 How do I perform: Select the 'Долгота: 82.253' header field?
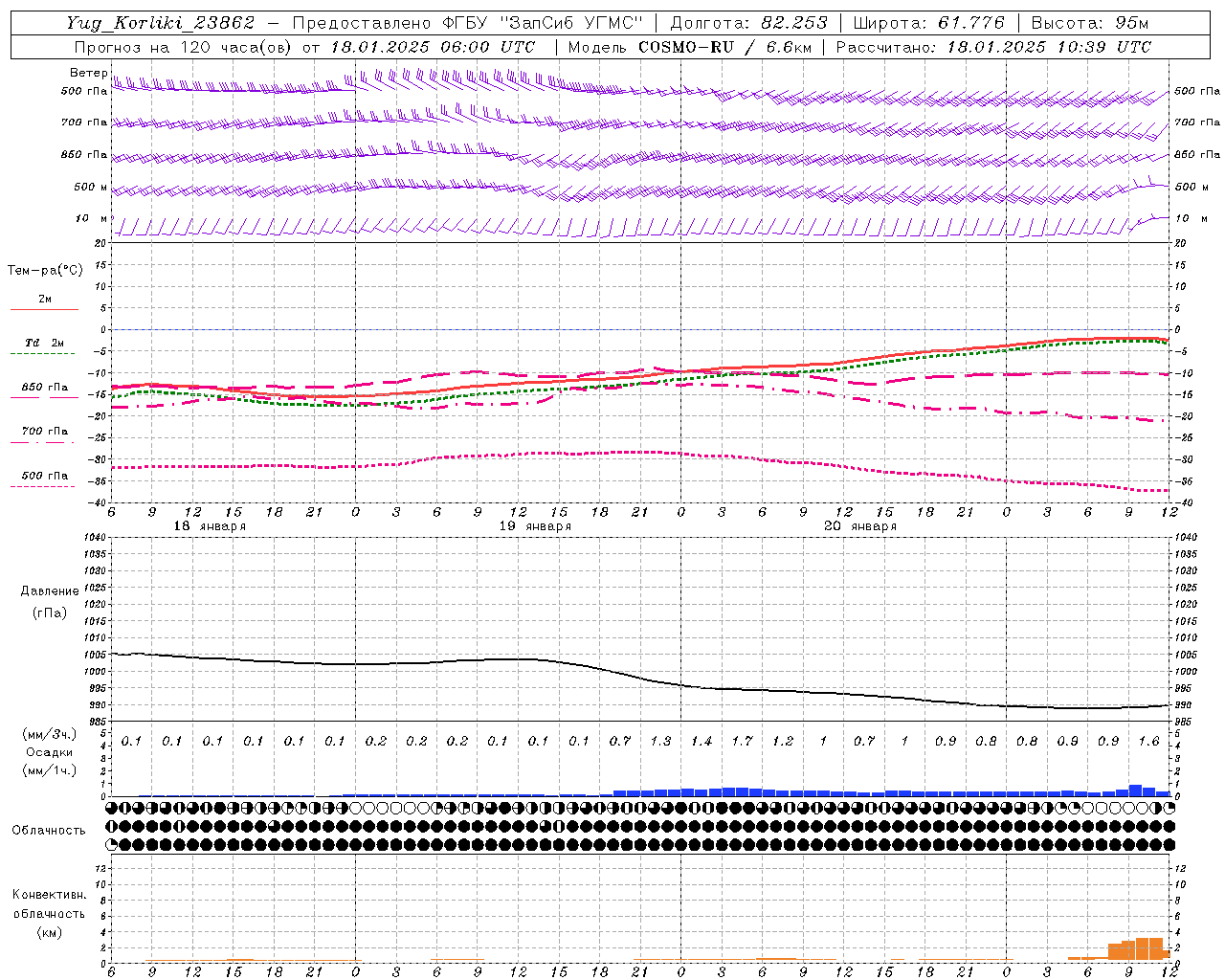pos(749,23)
